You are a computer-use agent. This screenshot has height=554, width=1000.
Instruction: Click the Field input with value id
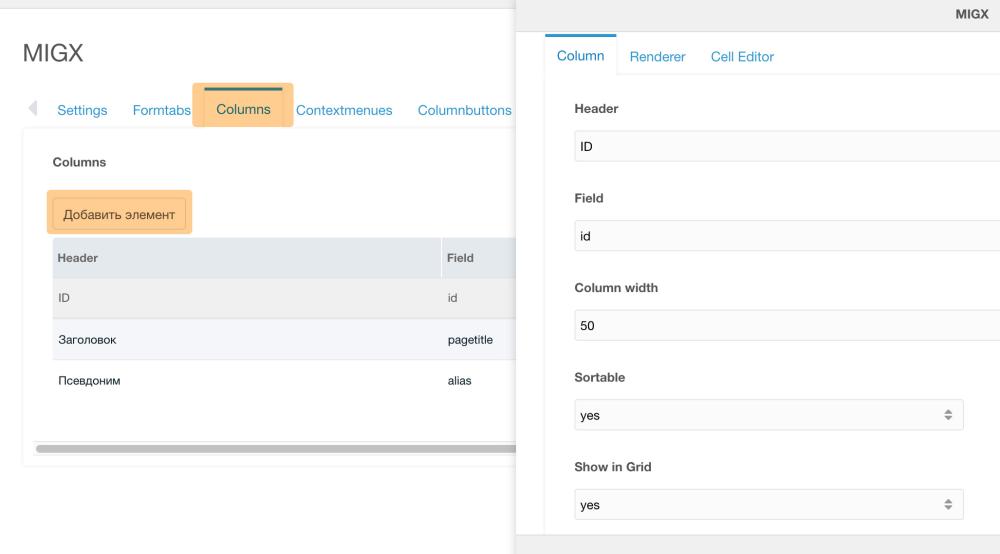787,236
